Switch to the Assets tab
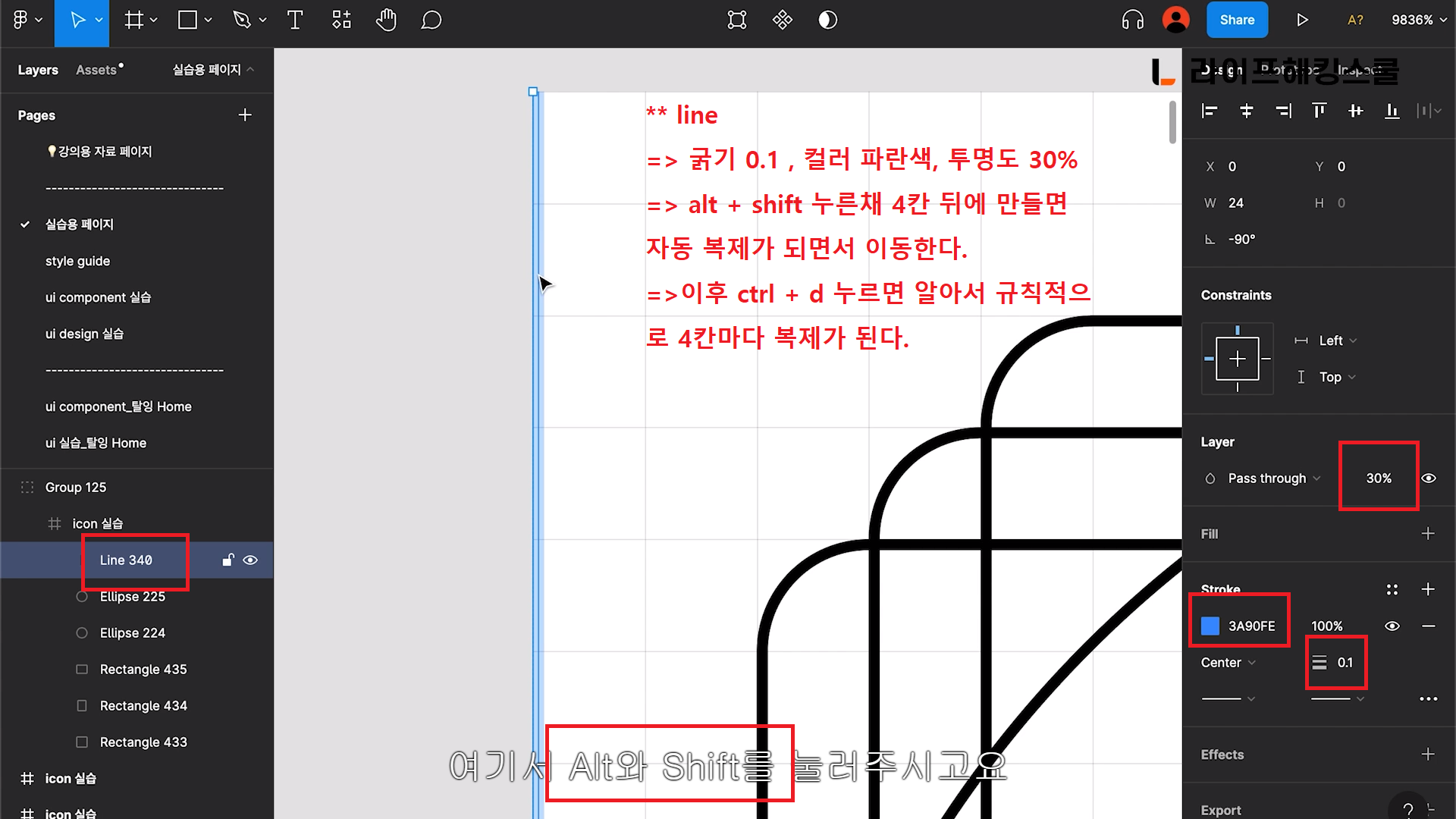The image size is (1456, 819). tap(97, 70)
